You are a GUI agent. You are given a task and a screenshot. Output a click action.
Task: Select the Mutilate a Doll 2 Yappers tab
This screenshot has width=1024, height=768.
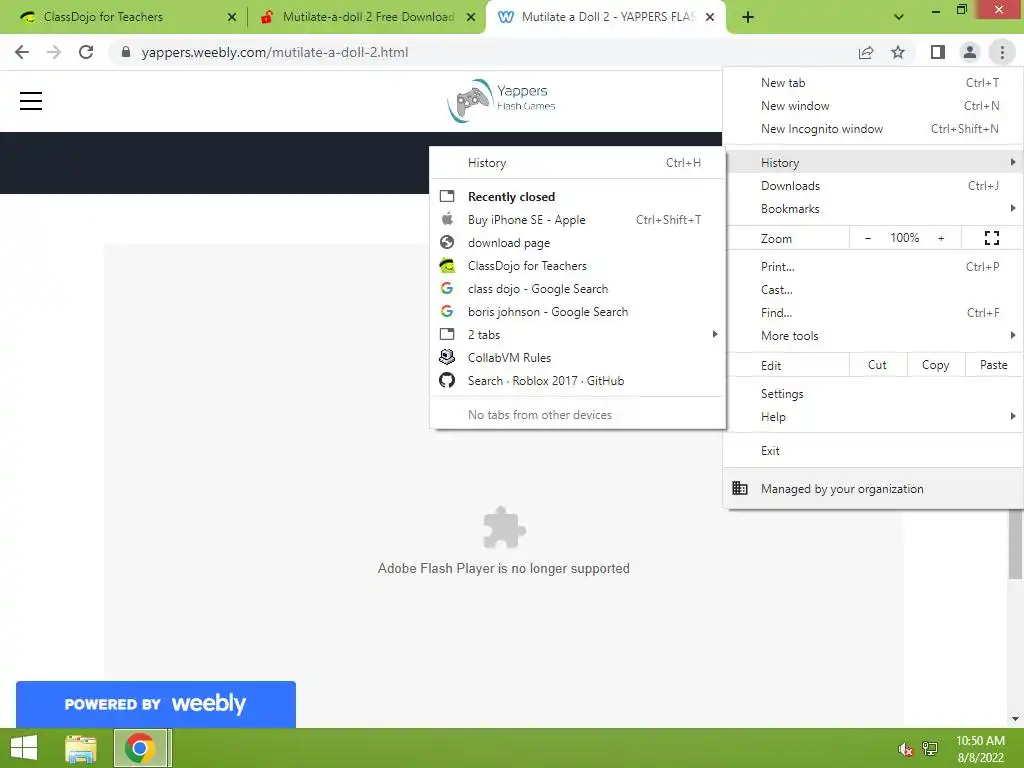[x=604, y=17]
